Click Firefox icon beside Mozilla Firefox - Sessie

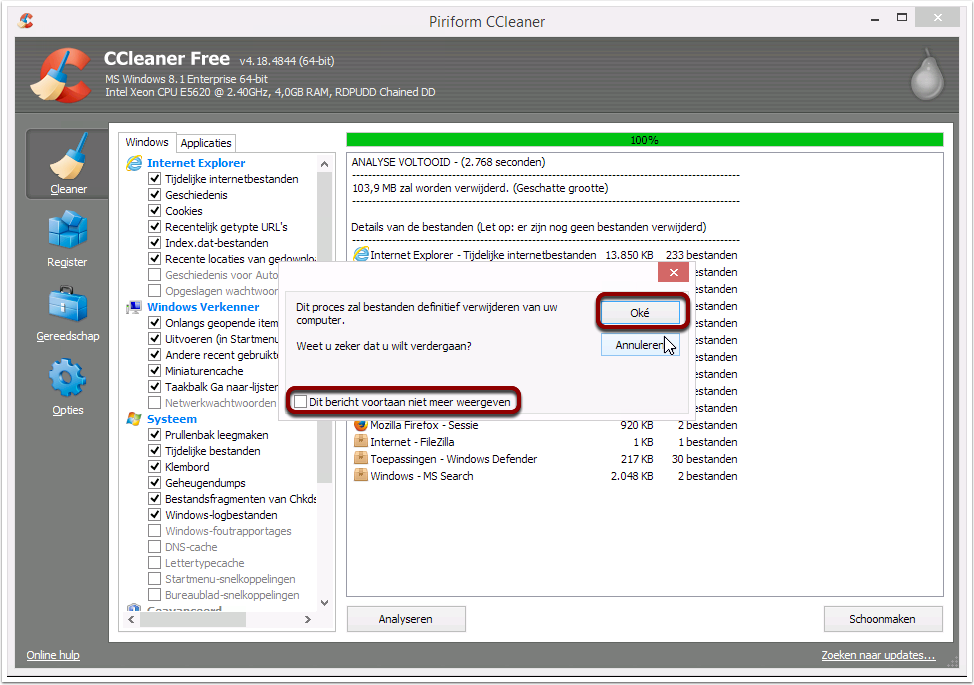tap(360, 425)
